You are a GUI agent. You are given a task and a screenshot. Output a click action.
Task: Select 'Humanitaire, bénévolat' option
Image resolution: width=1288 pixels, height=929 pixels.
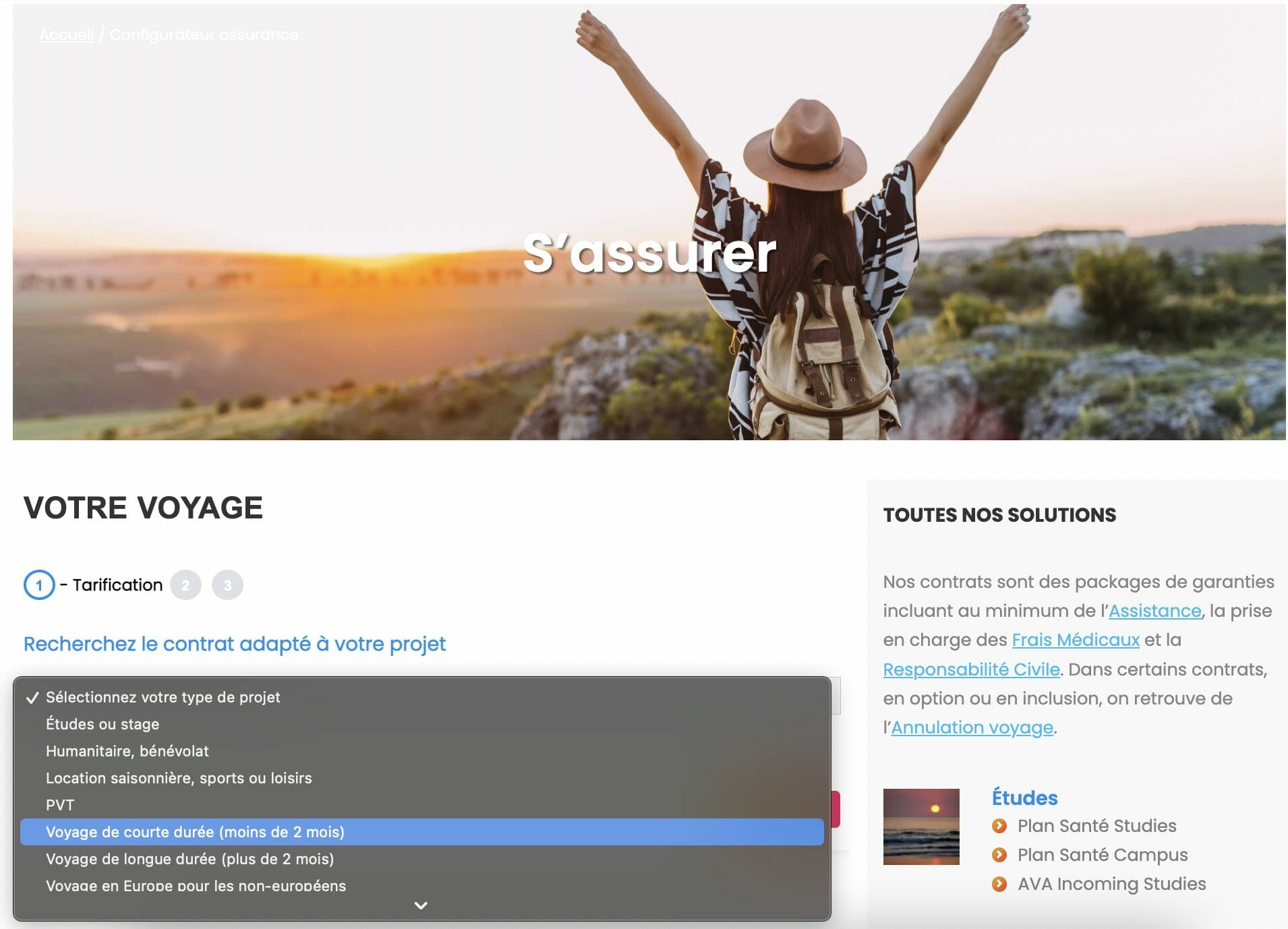click(x=127, y=751)
